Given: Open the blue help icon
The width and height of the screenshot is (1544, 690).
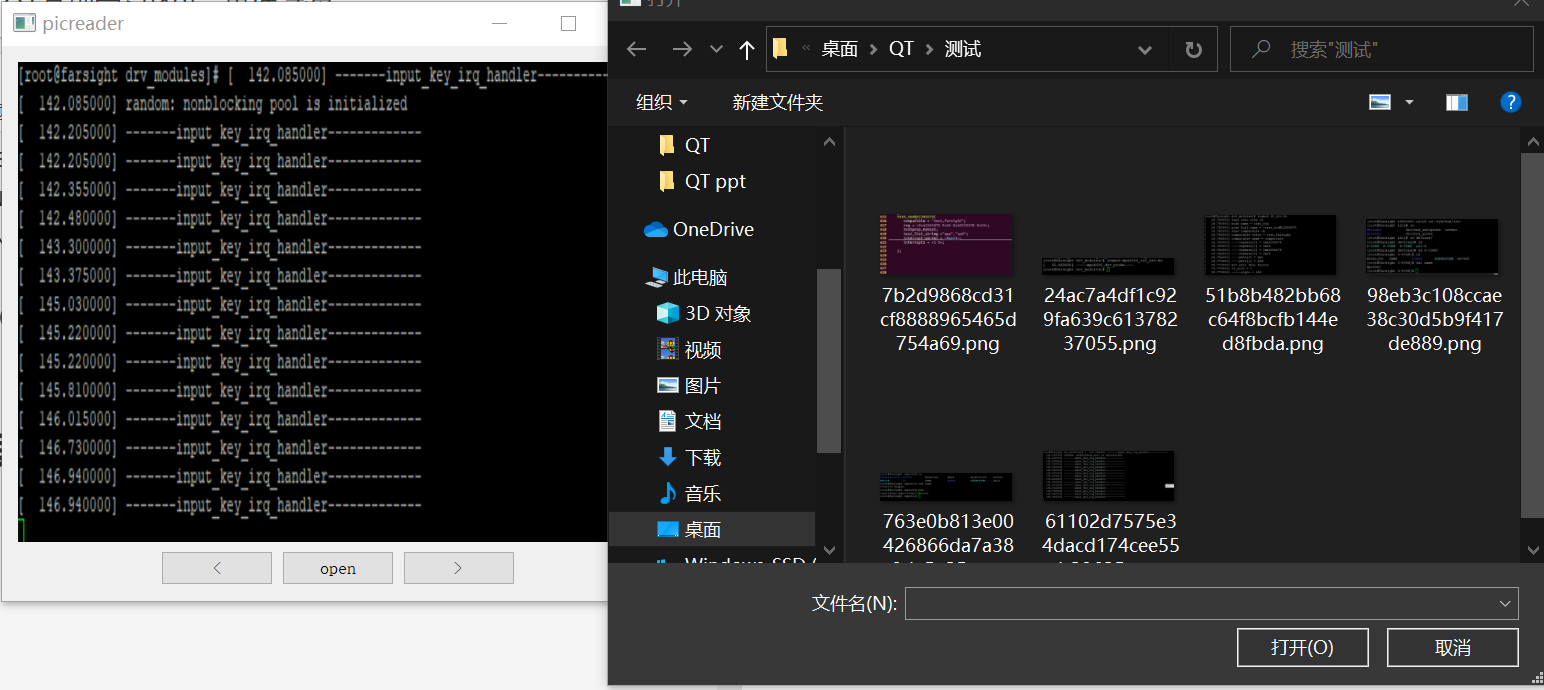Looking at the screenshot, I should coord(1511,102).
